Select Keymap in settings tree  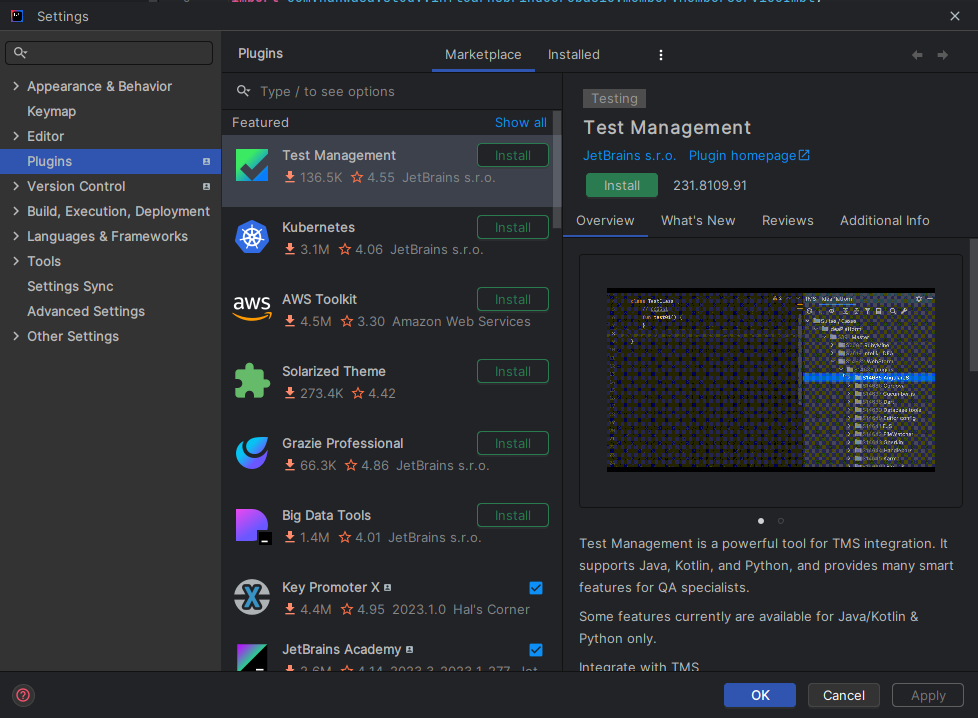point(52,111)
